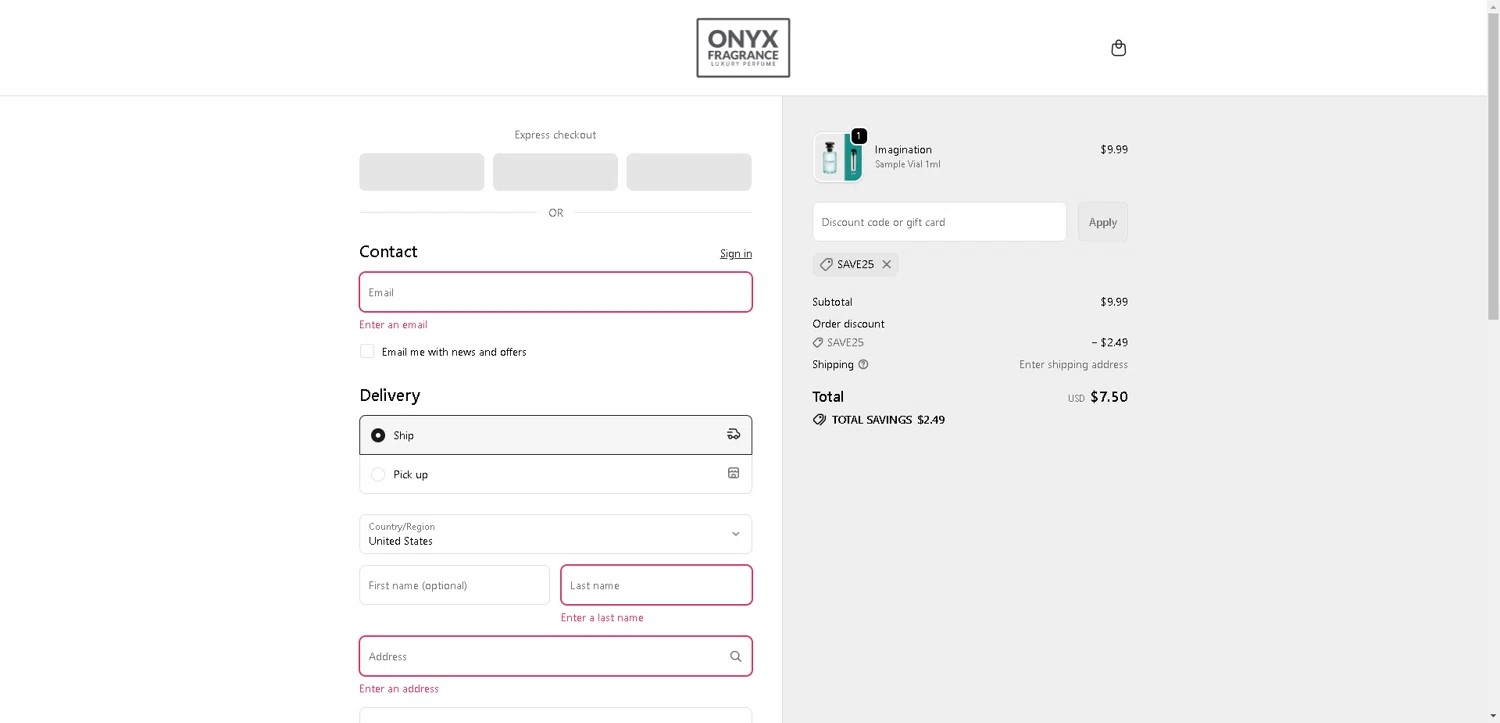Click the 'Enter a last name' error text
Screen dimensions: 1500x723
pos(602,618)
